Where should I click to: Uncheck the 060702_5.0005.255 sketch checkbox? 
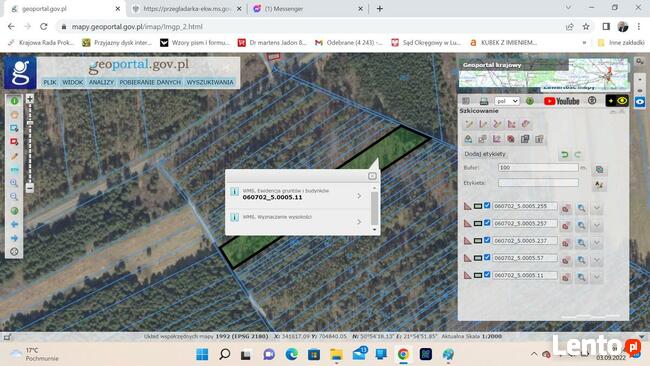tap(487, 206)
